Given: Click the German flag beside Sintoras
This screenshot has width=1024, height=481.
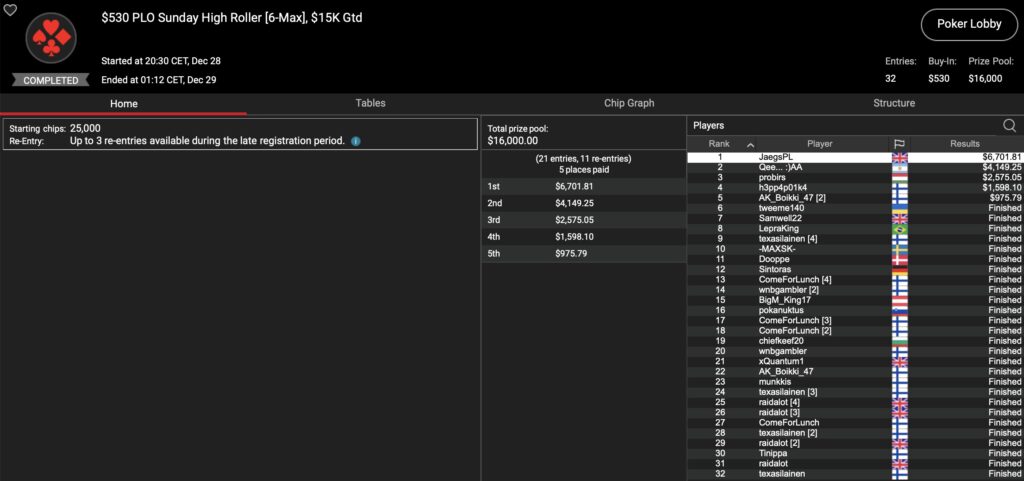Looking at the screenshot, I should click(899, 269).
